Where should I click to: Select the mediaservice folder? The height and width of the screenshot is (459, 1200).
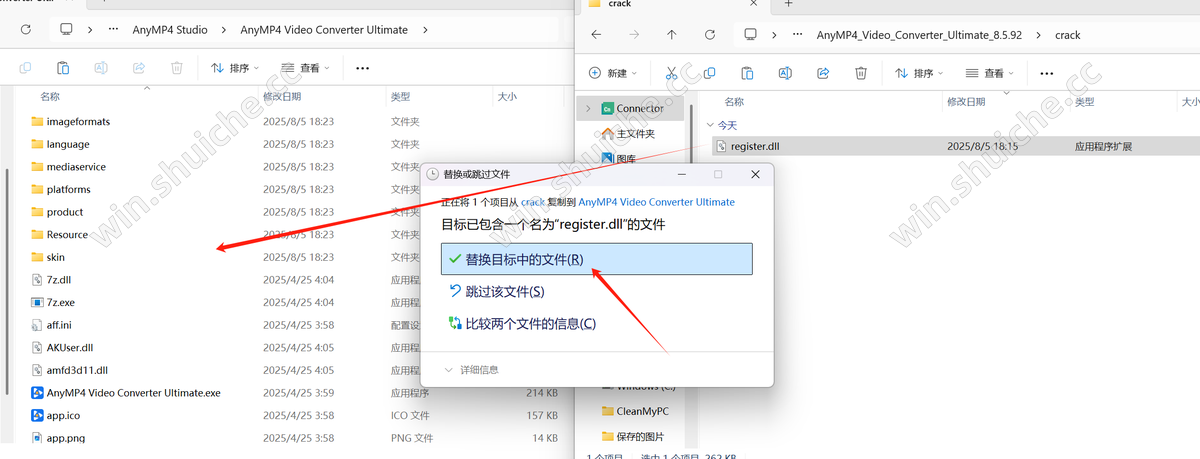point(76,167)
